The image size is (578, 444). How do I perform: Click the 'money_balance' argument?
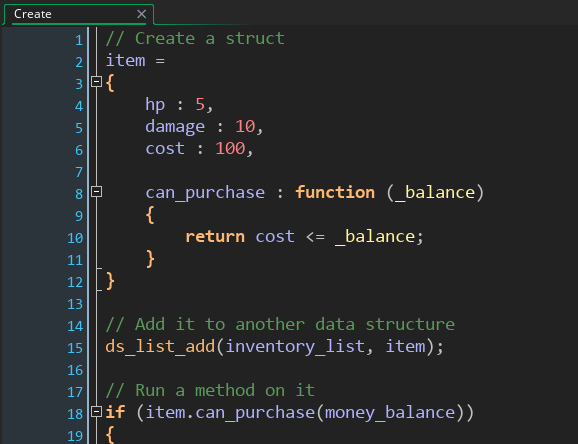pyautogui.click(x=390, y=413)
